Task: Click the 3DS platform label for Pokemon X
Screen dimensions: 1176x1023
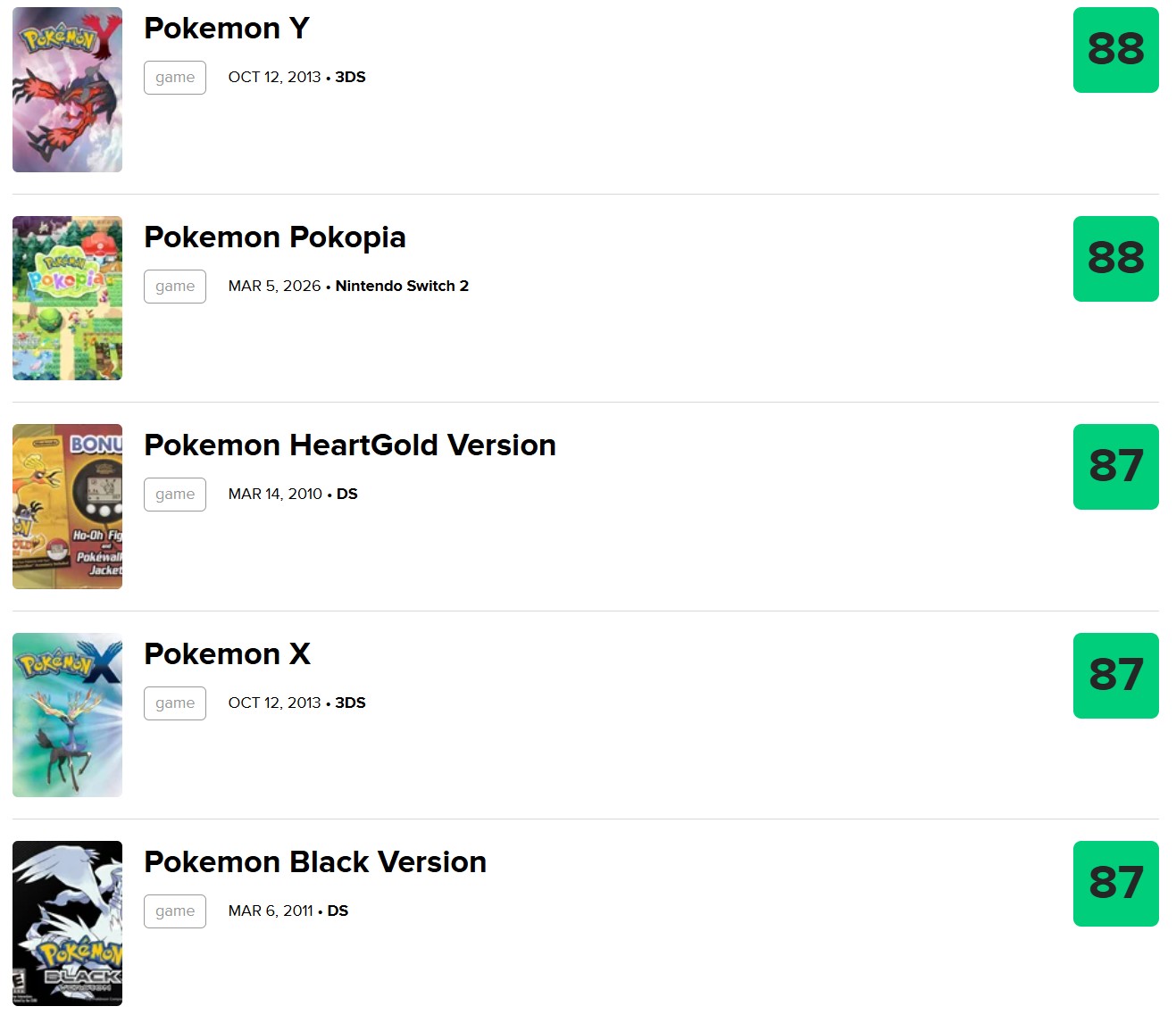Action: point(352,703)
